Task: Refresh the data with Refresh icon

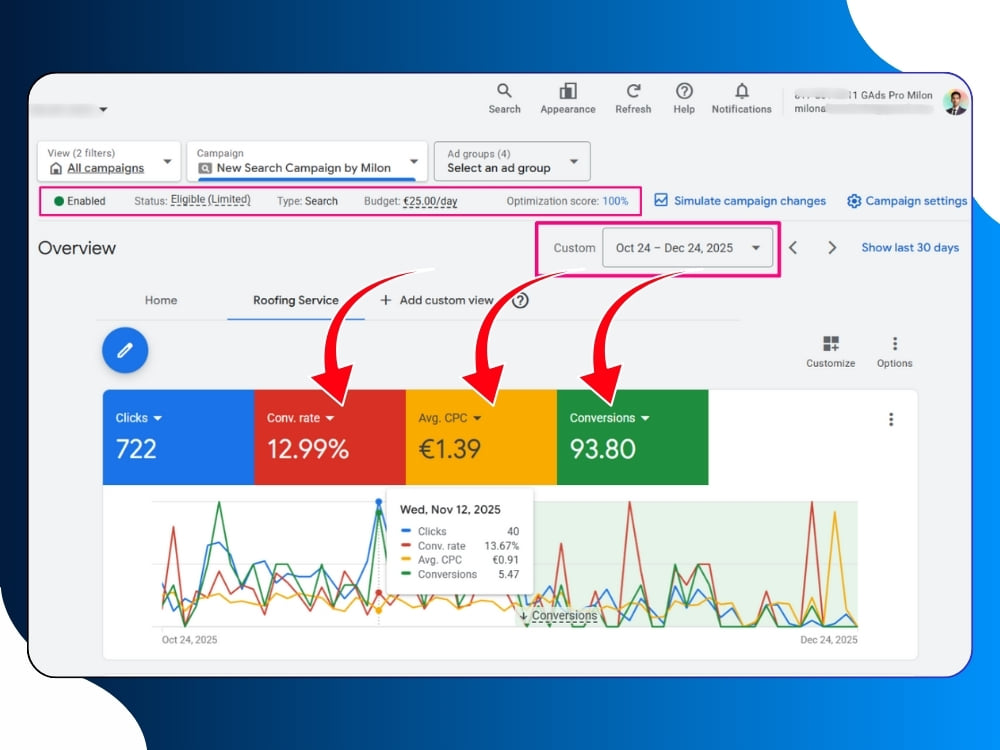Action: 633,91
